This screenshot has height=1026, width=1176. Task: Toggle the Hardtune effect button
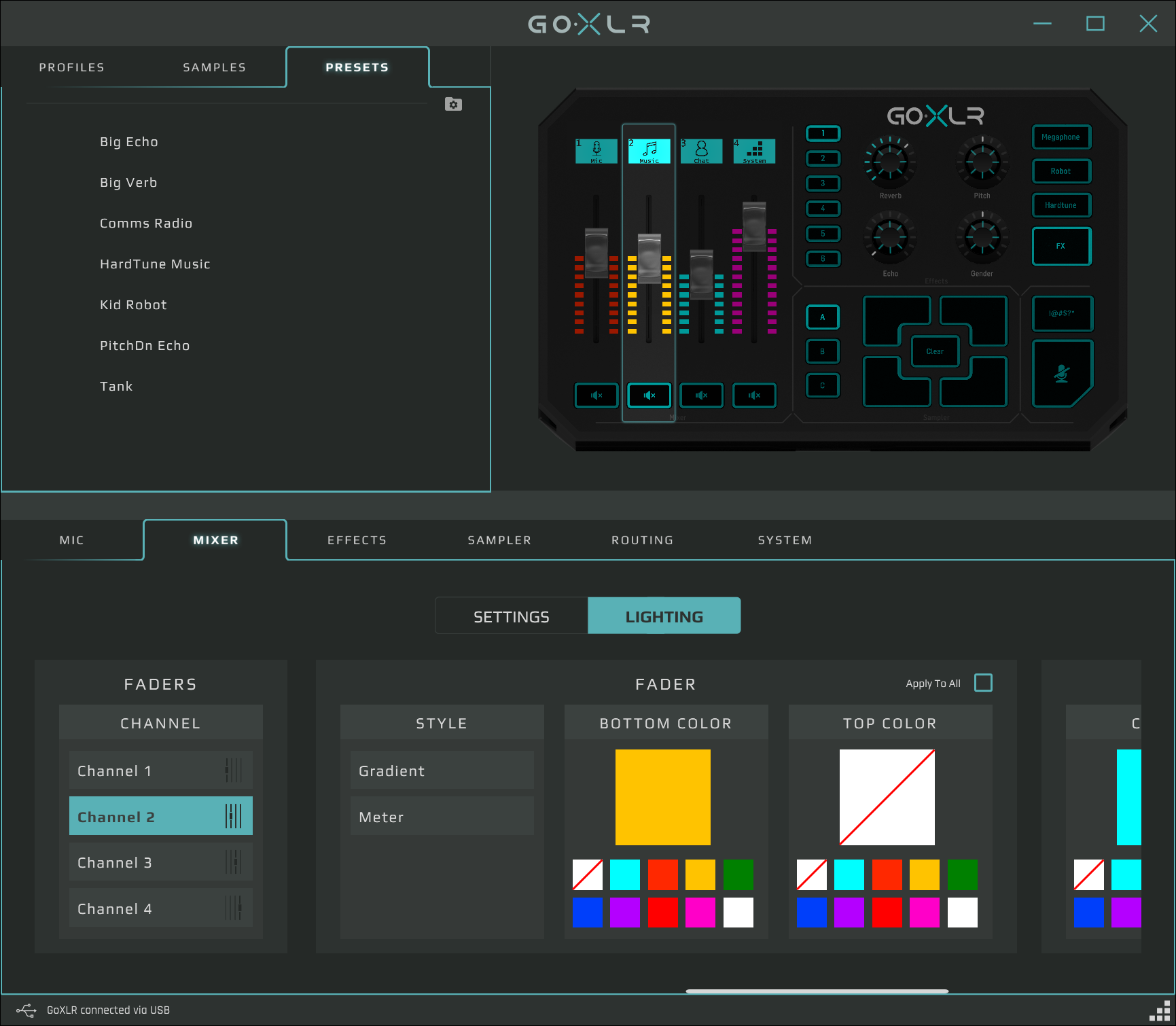point(1061,205)
